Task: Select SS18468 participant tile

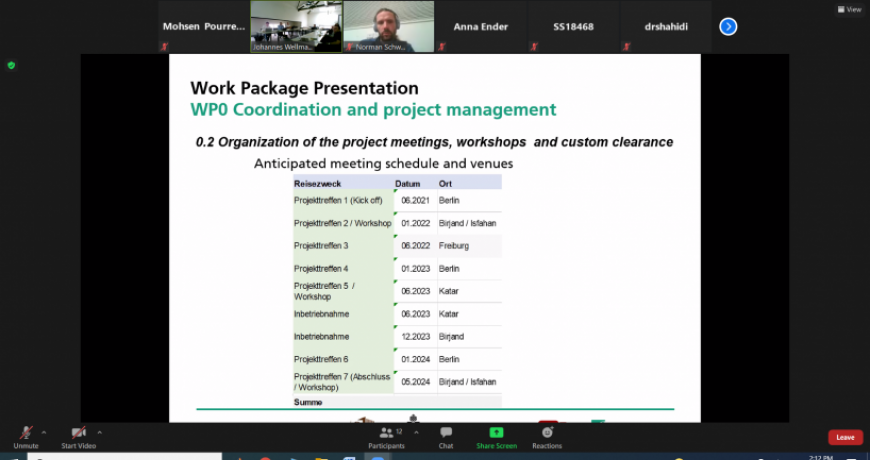Action: (x=573, y=27)
